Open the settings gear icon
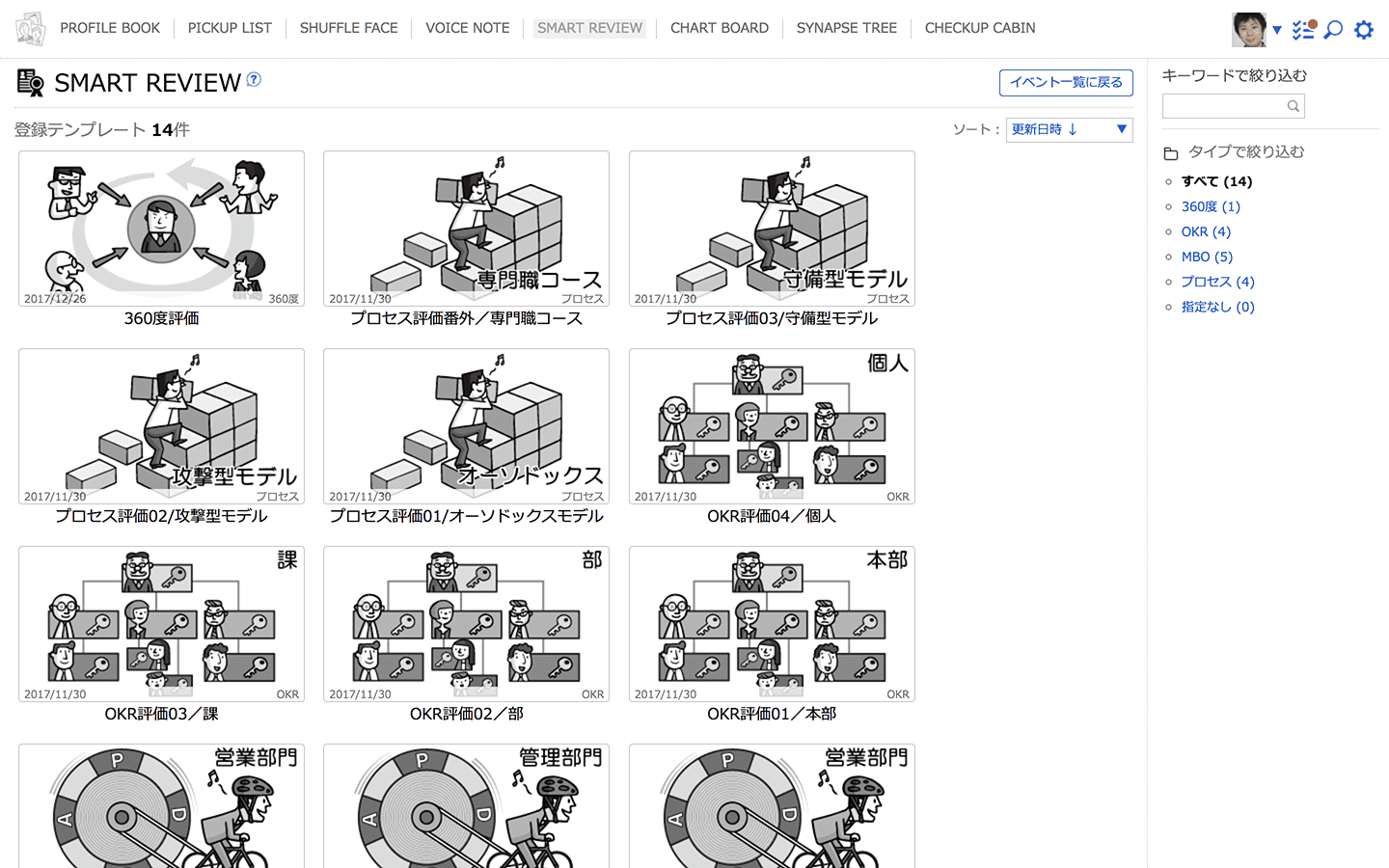The image size is (1389, 868). (1364, 30)
